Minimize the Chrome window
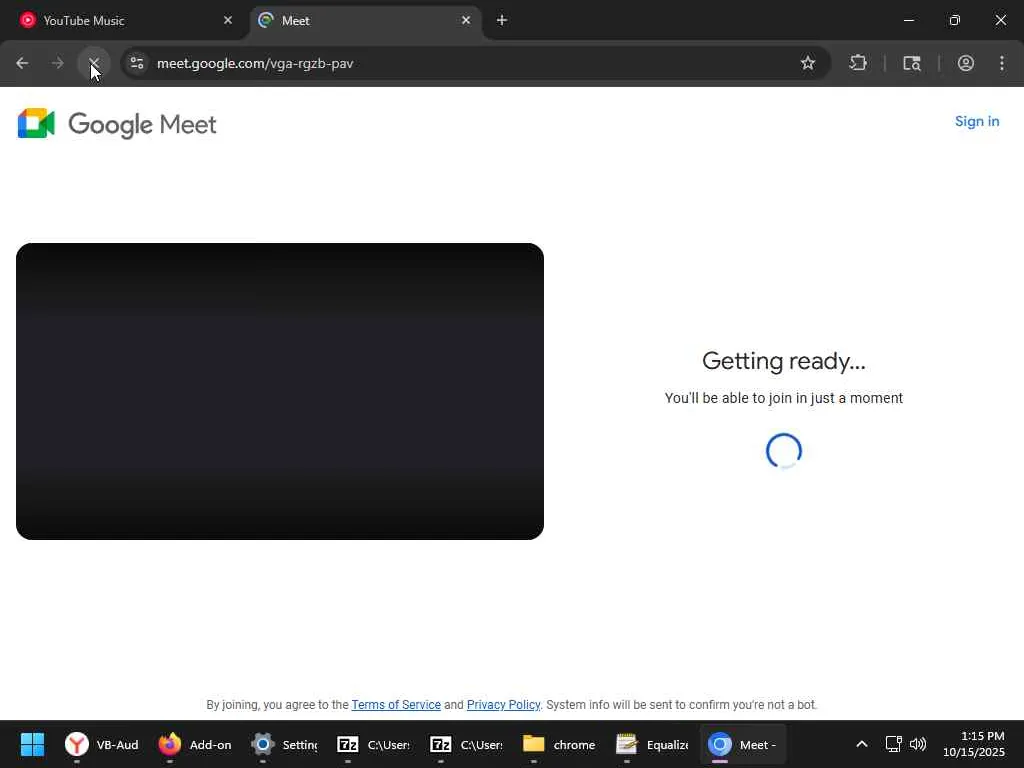 tap(908, 20)
